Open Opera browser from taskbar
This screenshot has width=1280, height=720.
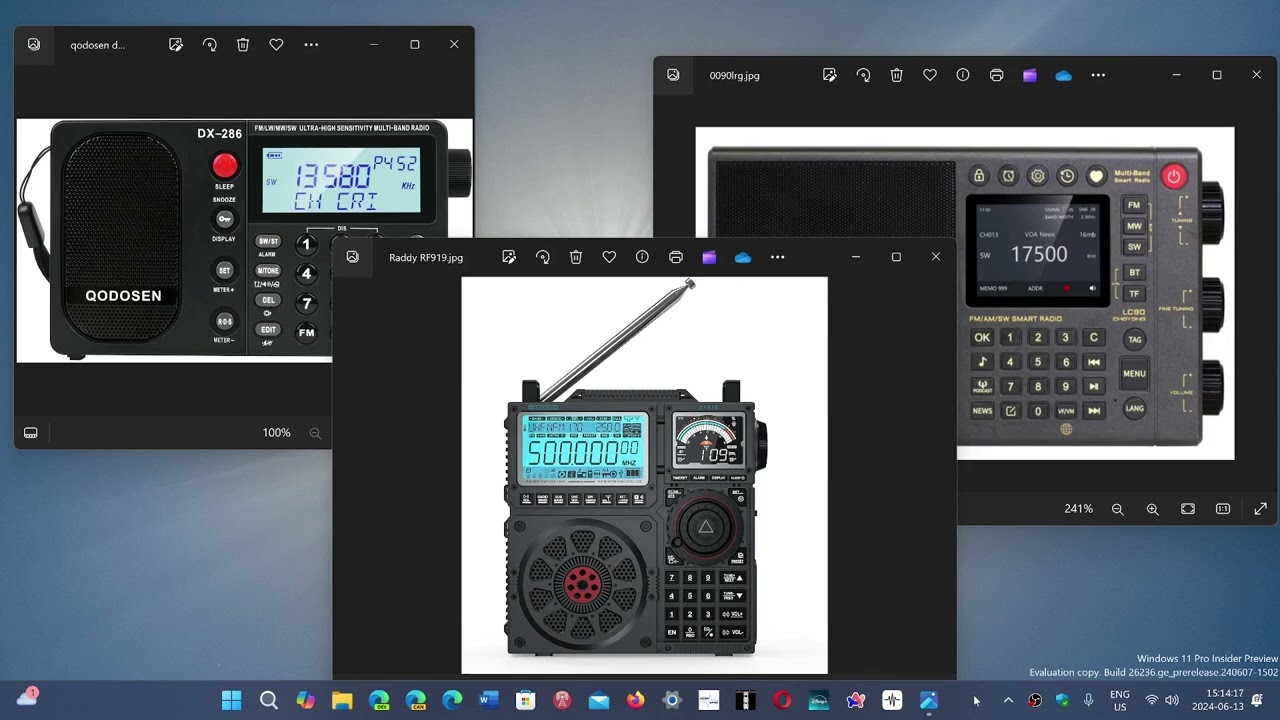pyautogui.click(x=782, y=700)
